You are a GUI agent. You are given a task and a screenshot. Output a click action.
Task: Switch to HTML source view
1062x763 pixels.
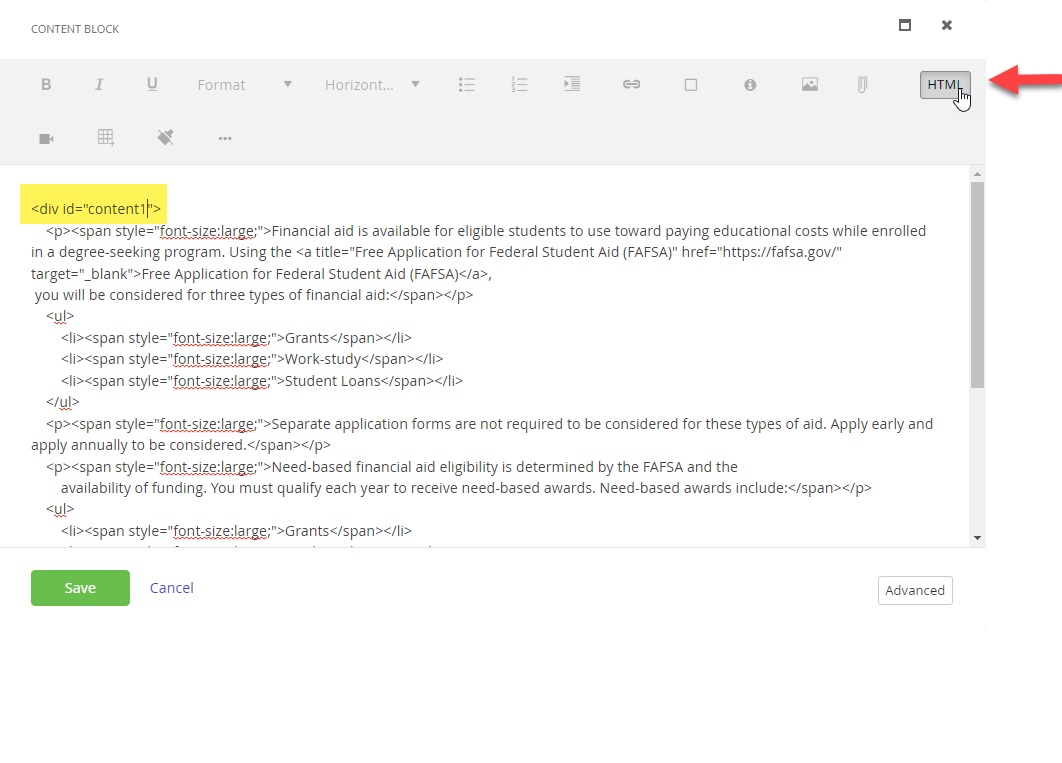pyautogui.click(x=944, y=85)
